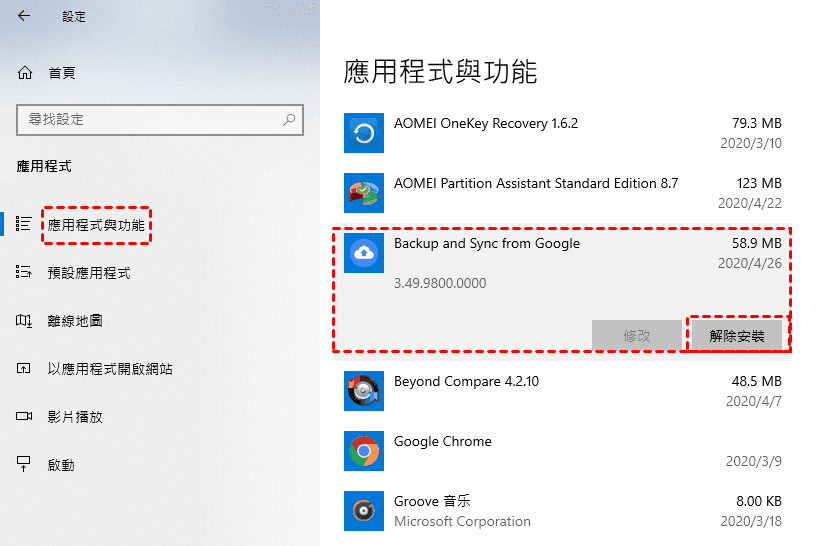Click the Backup and Sync cloud icon
The height and width of the screenshot is (546, 828).
[x=364, y=253]
